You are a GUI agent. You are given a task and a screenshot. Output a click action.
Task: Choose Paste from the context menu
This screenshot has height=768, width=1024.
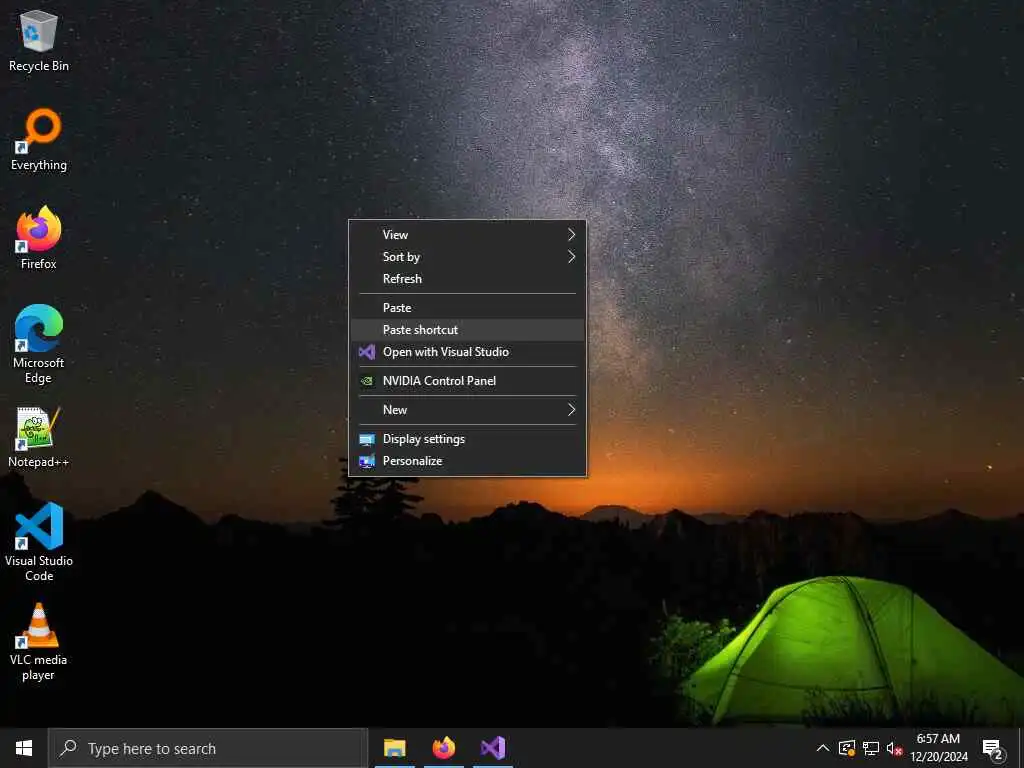tap(468, 308)
